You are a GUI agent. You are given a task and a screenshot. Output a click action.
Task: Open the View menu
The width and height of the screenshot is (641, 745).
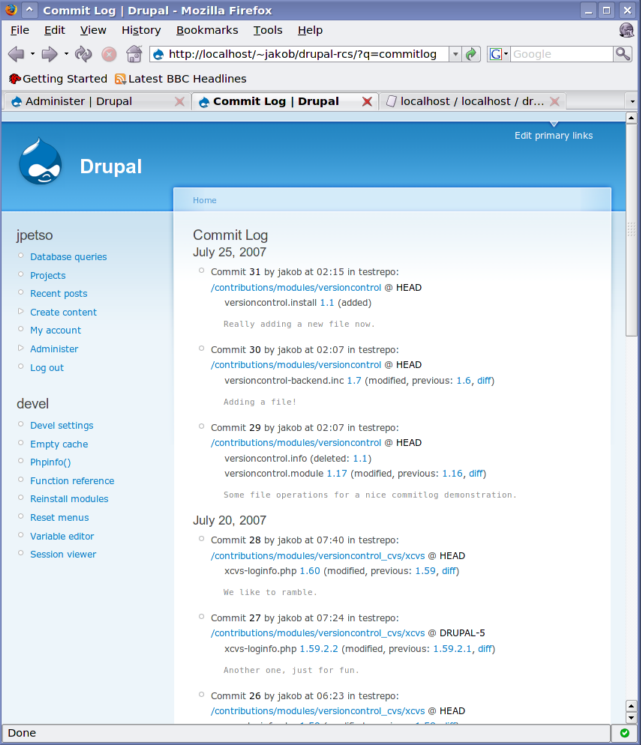(93, 30)
